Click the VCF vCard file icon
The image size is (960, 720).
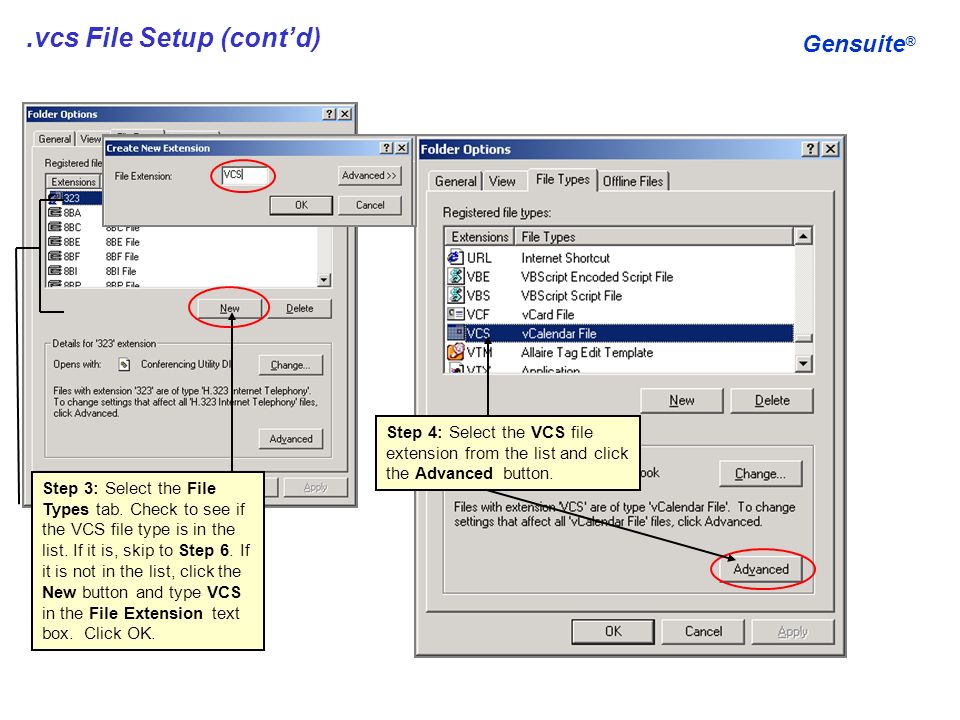pos(456,314)
